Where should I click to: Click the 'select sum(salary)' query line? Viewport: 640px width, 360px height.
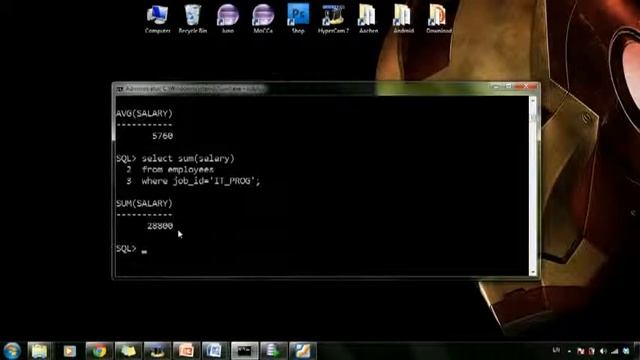point(188,158)
